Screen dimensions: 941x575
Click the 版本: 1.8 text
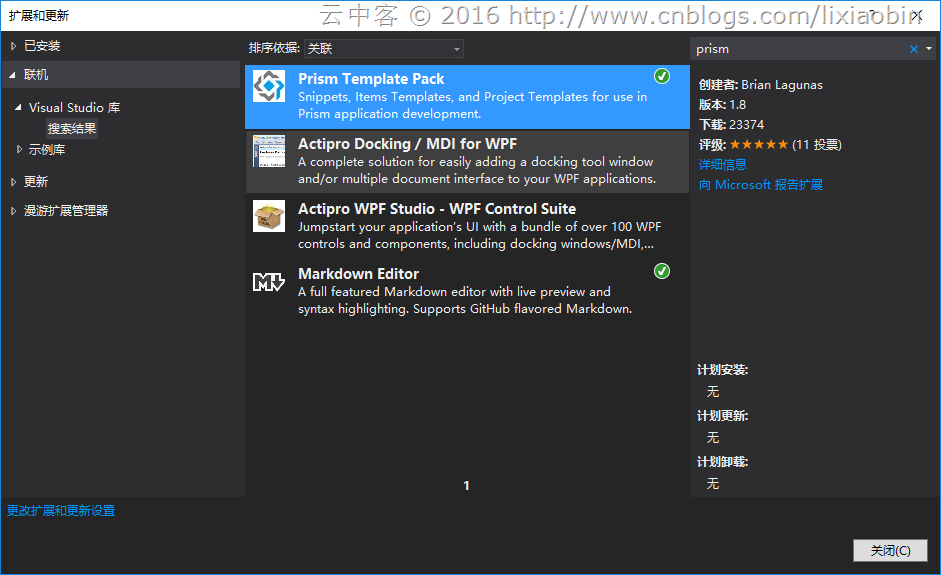tap(722, 105)
